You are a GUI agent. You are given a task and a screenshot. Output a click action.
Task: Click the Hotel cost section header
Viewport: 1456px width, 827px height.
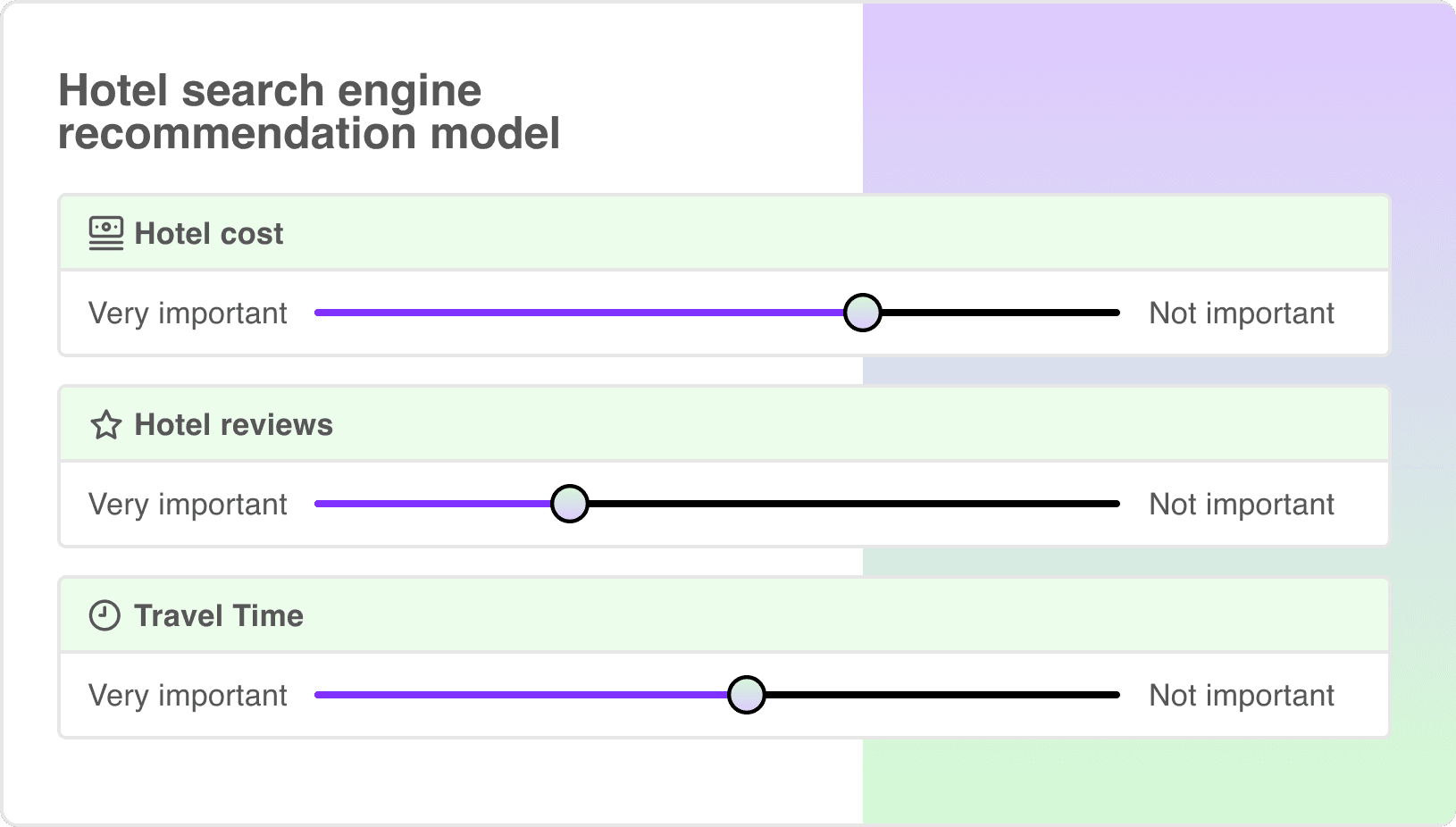coord(208,233)
